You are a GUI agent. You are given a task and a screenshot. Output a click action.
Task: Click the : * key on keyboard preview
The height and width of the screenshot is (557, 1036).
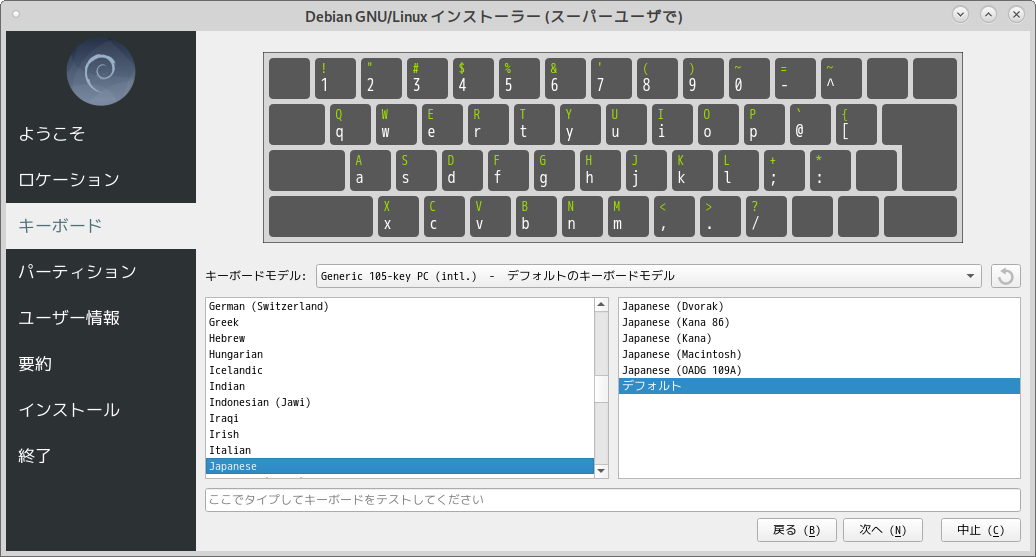(x=830, y=170)
